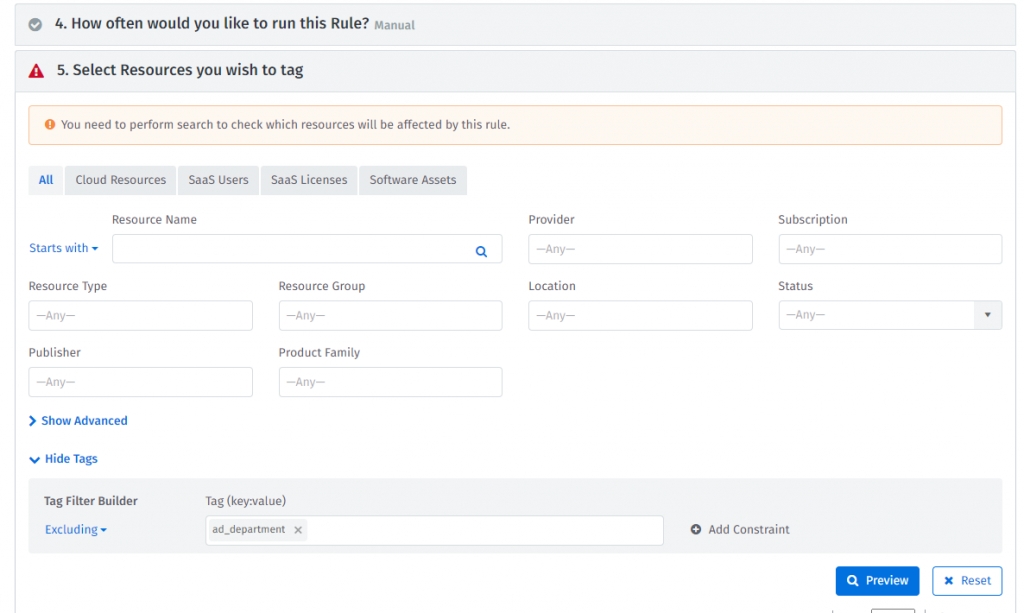Click the Preview button
Image resolution: width=1024 pixels, height=613 pixels.
coord(877,580)
